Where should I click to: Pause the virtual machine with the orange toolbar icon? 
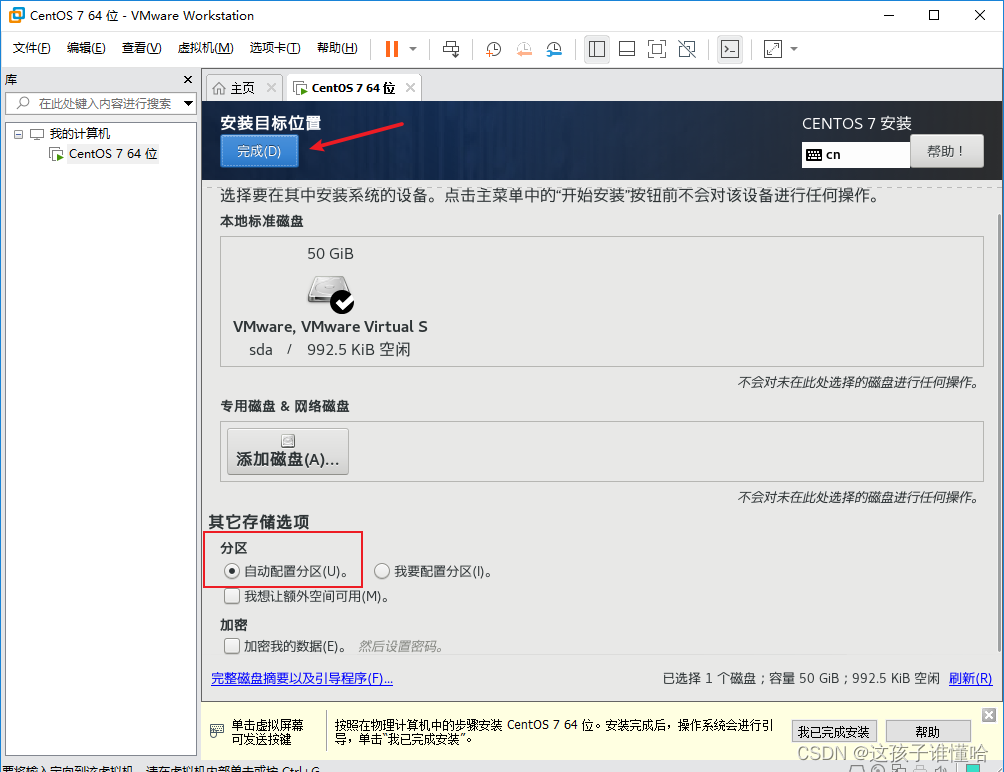(392, 49)
